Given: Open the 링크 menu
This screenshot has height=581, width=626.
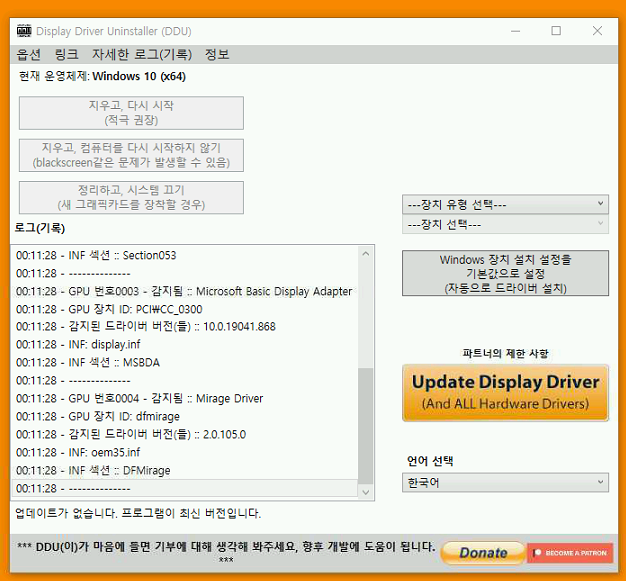Looking at the screenshot, I should coord(66,54).
